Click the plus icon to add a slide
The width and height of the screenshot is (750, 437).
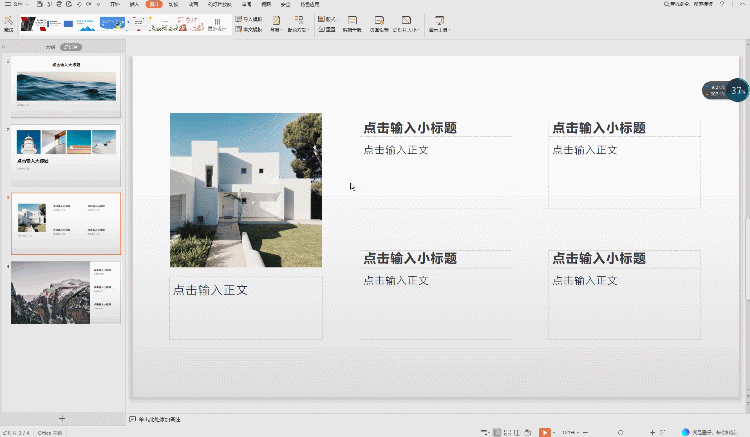(62, 417)
